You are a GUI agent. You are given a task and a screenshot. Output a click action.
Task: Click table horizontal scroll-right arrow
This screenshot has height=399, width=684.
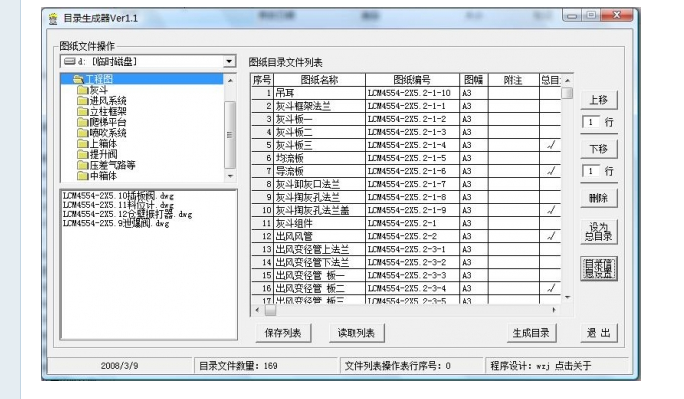554,310
